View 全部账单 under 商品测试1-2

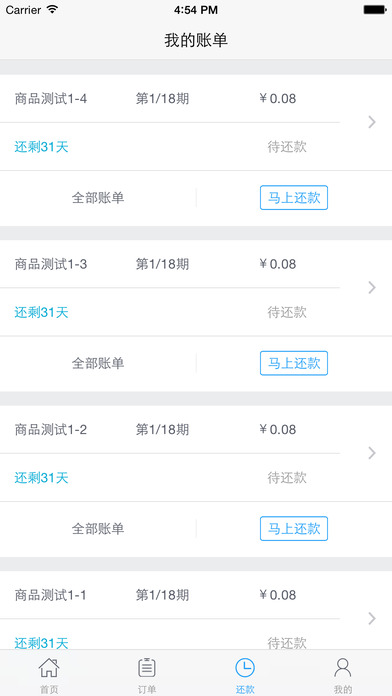tap(98, 529)
